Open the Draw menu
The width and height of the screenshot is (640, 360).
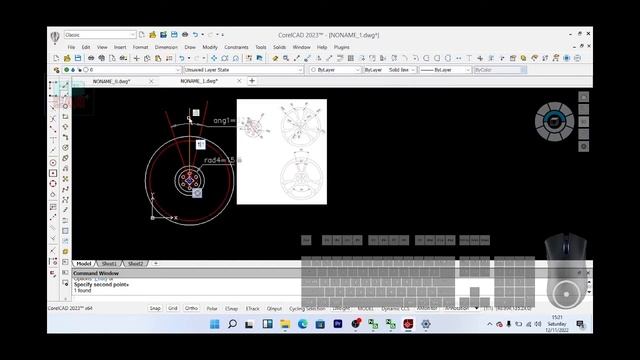pyautogui.click(x=190, y=47)
